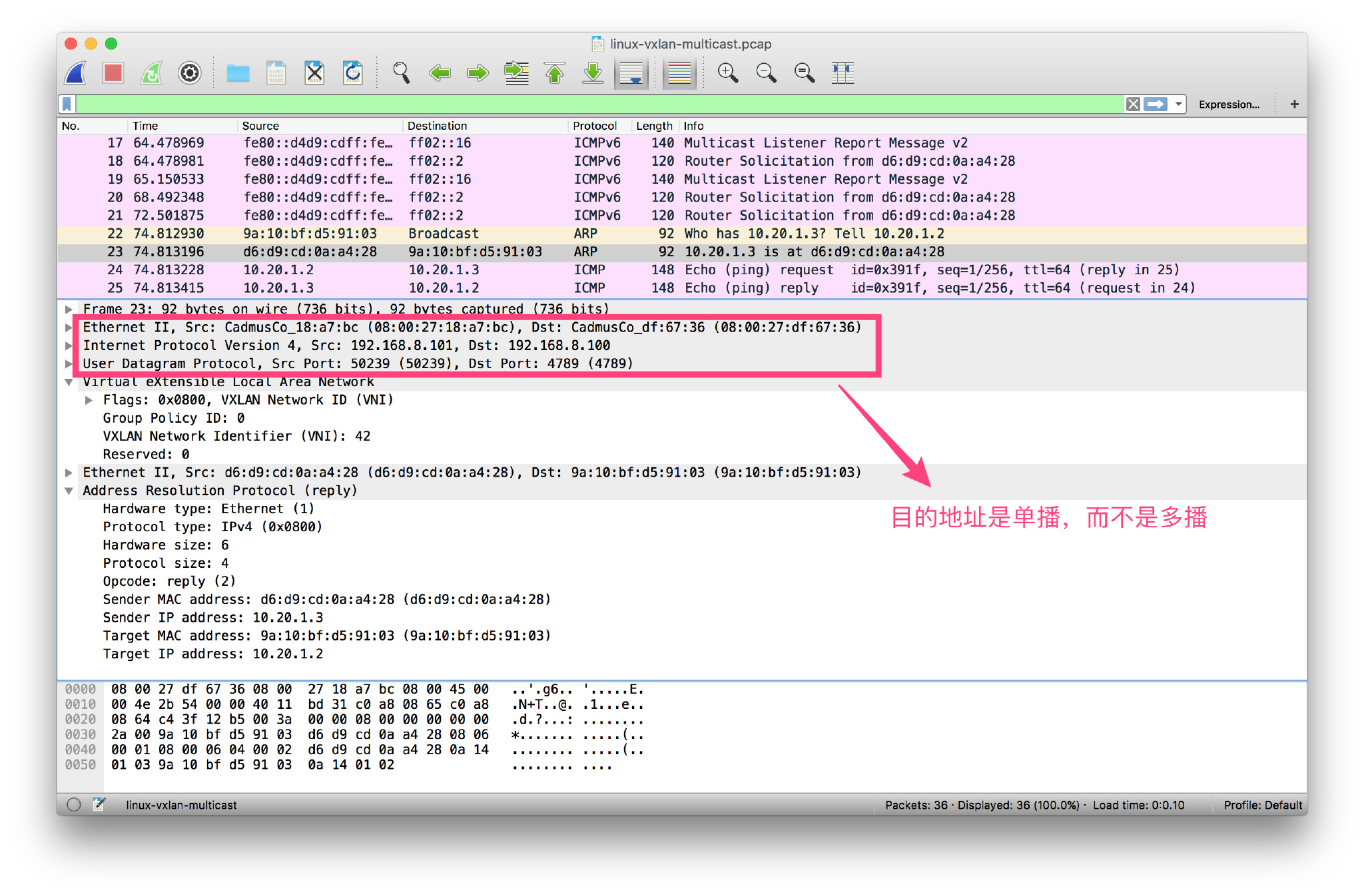This screenshot has height=896, width=1364.
Task: Go forward to next packet
Action: (478, 73)
